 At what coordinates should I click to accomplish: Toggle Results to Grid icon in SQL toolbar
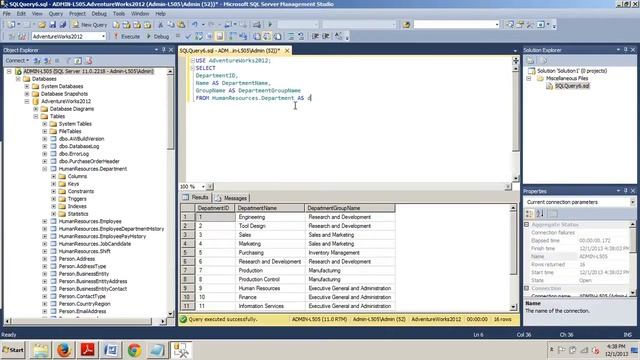267,36
